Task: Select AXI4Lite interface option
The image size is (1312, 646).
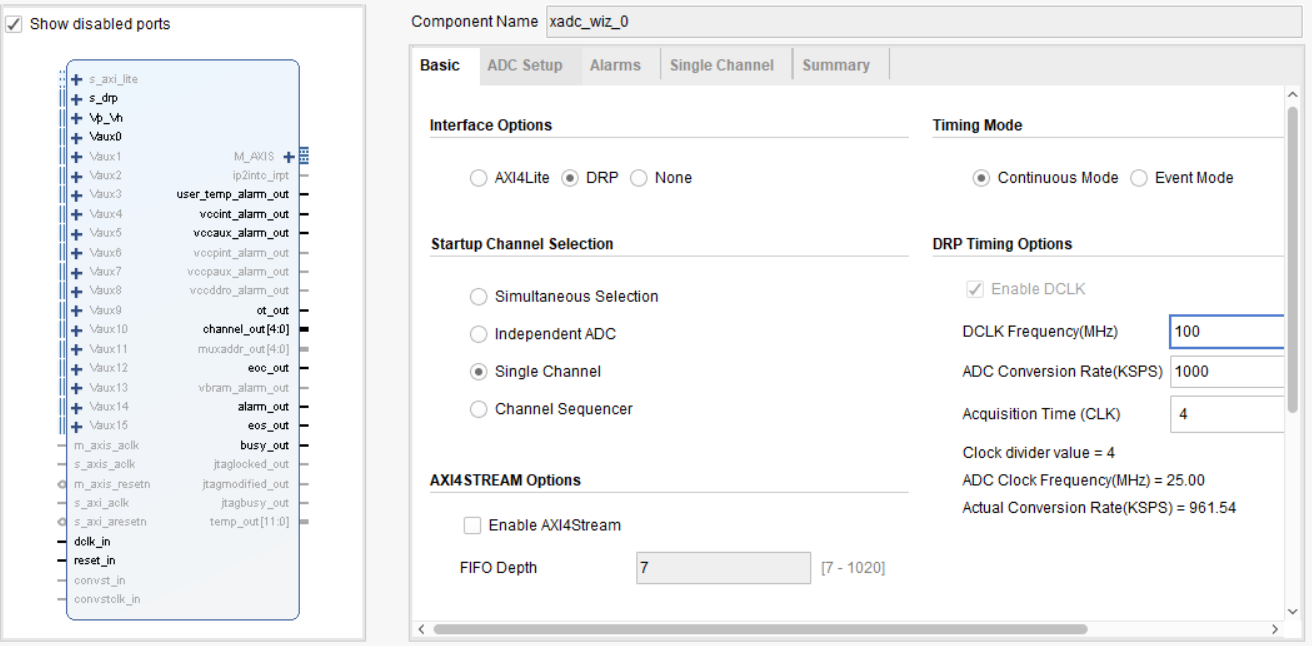Action: point(478,178)
